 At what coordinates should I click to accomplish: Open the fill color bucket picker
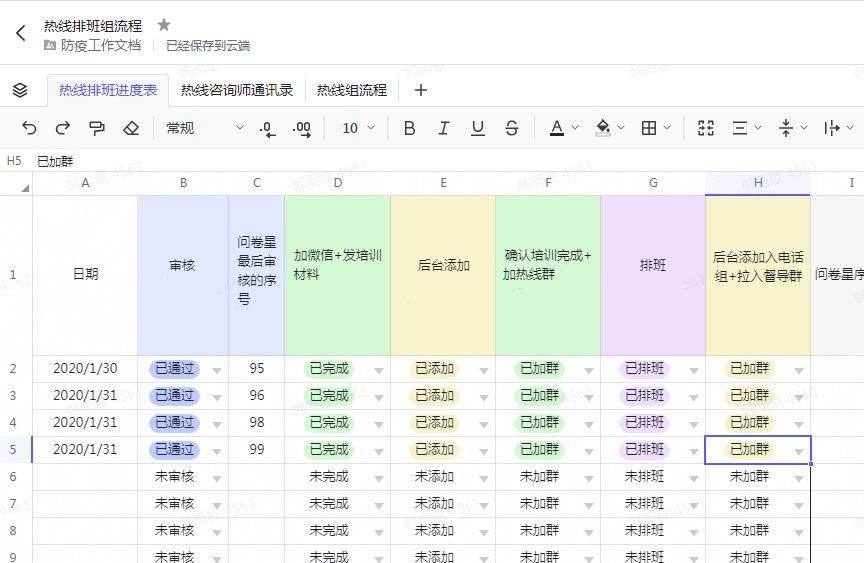pyautogui.click(x=603, y=128)
